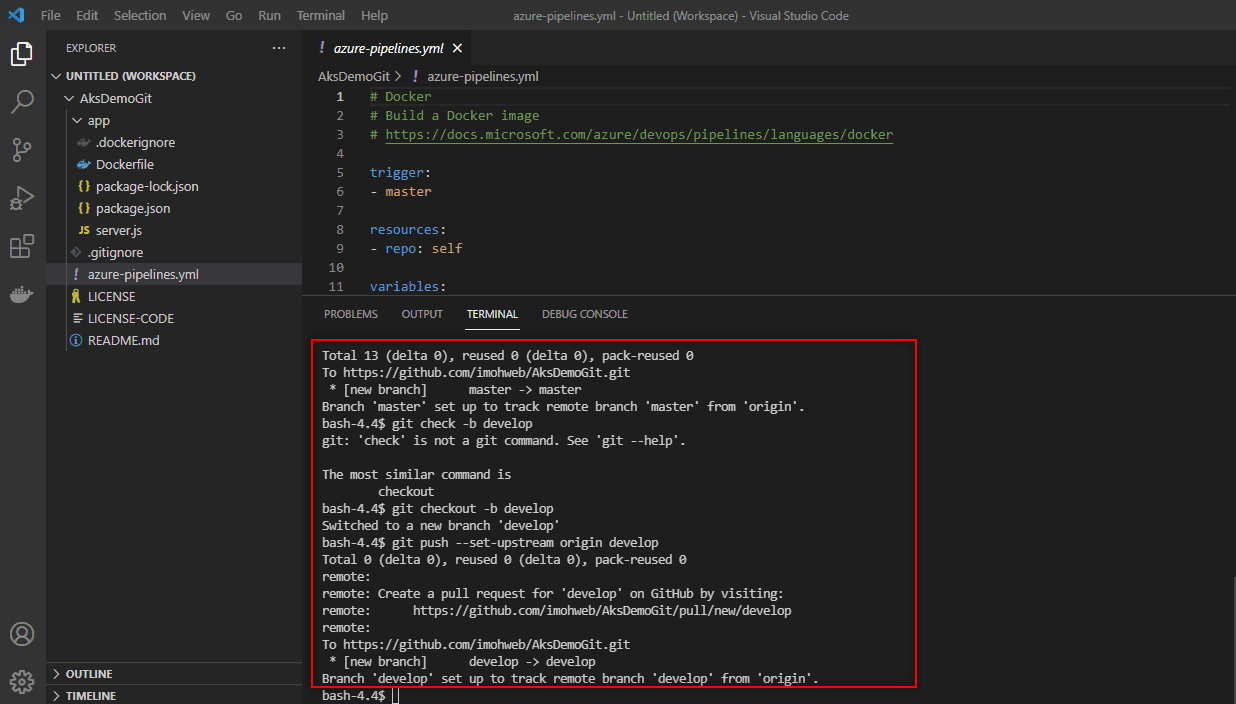Open the Extensions view

click(x=22, y=246)
